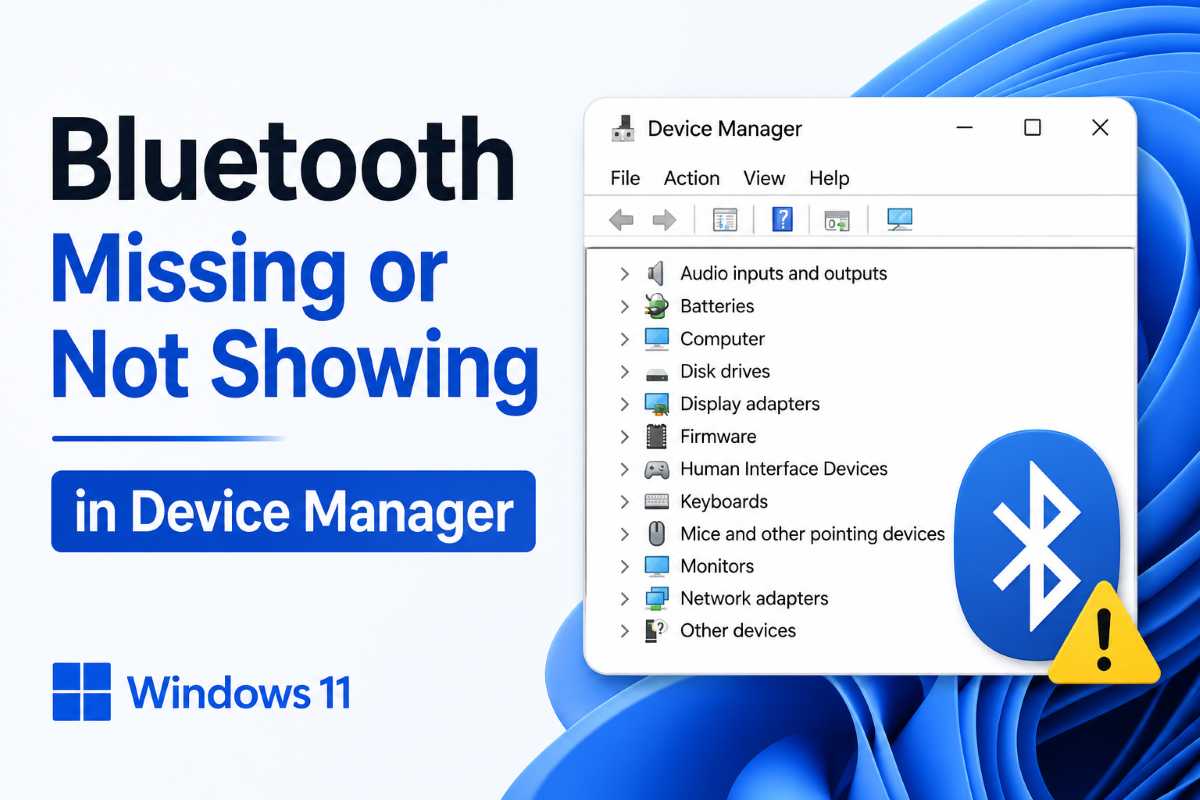Click the Windows 11 logo
The height and width of the screenshot is (800, 1200).
coord(82,692)
